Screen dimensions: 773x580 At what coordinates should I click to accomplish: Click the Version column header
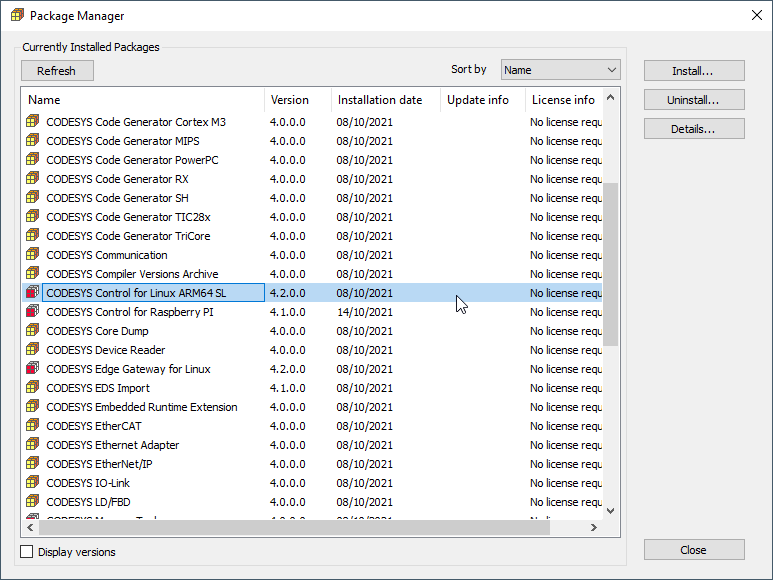289,100
